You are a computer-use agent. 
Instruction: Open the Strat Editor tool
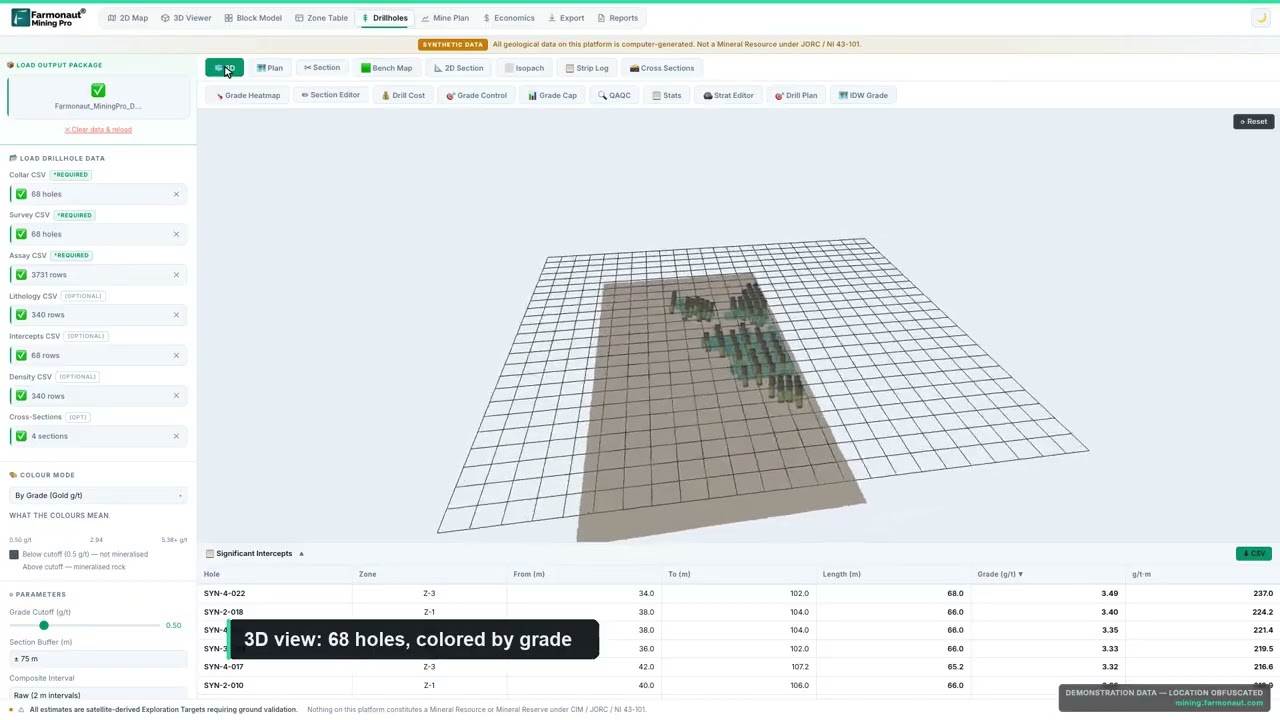tap(728, 95)
